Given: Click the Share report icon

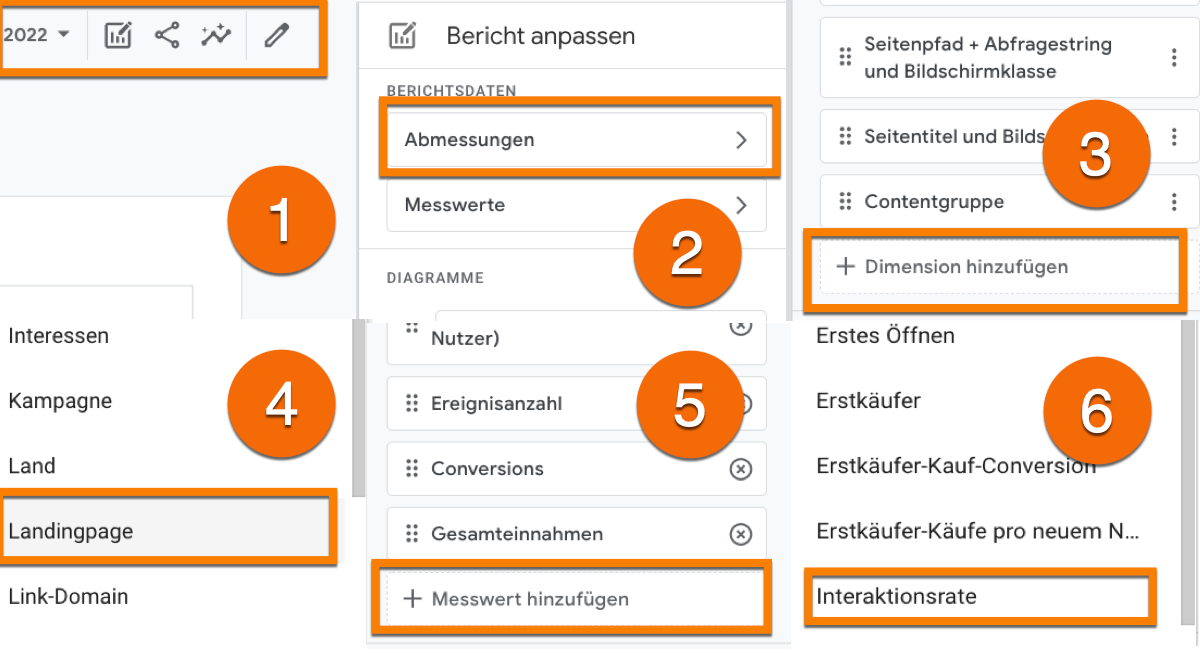Looking at the screenshot, I should pos(167,35).
